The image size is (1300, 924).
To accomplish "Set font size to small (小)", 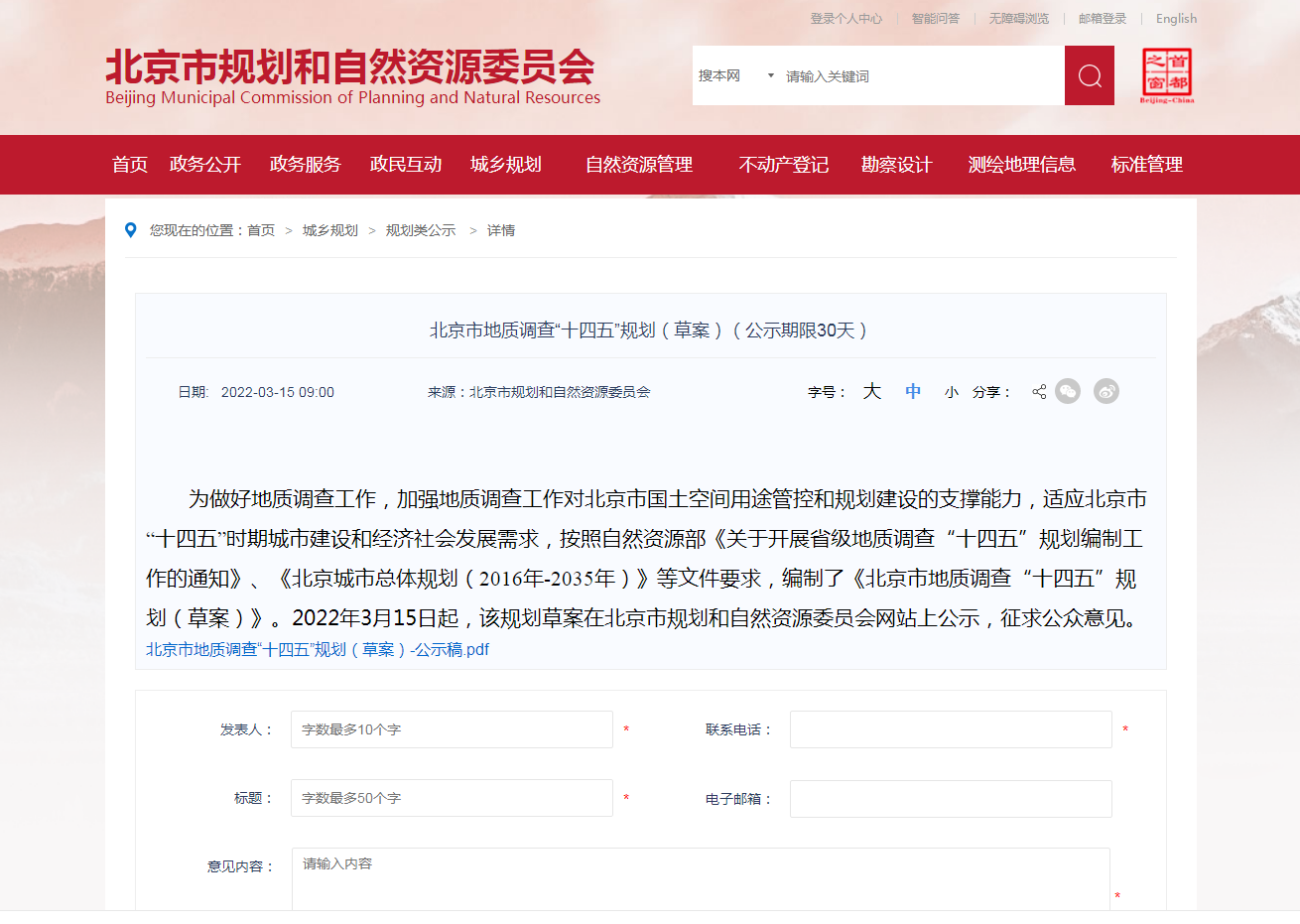I will coord(951,393).
